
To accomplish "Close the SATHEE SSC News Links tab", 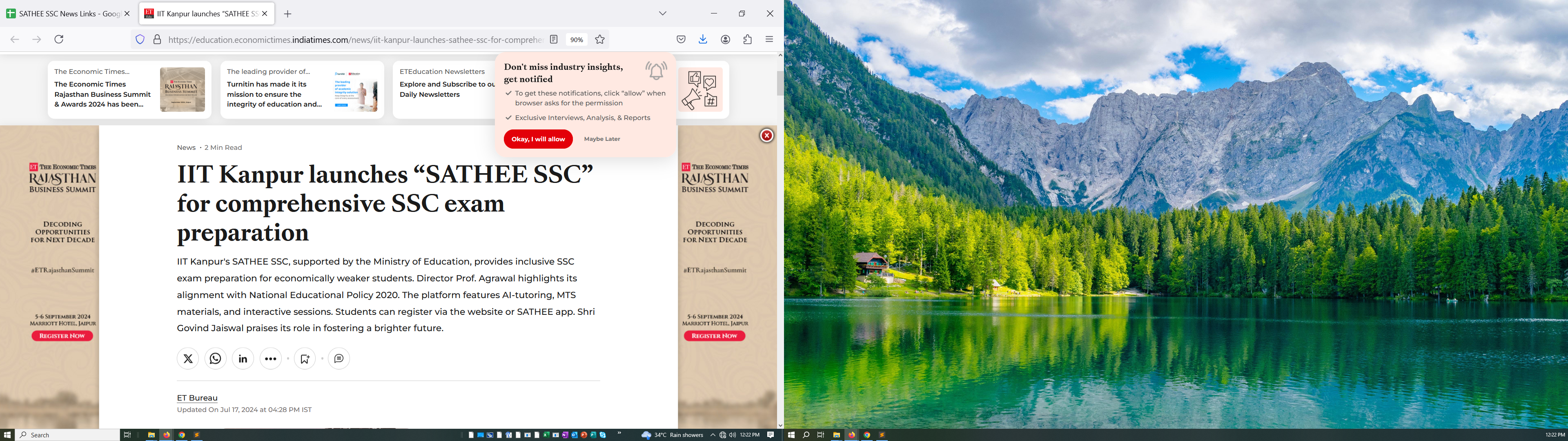I will 127,13.
